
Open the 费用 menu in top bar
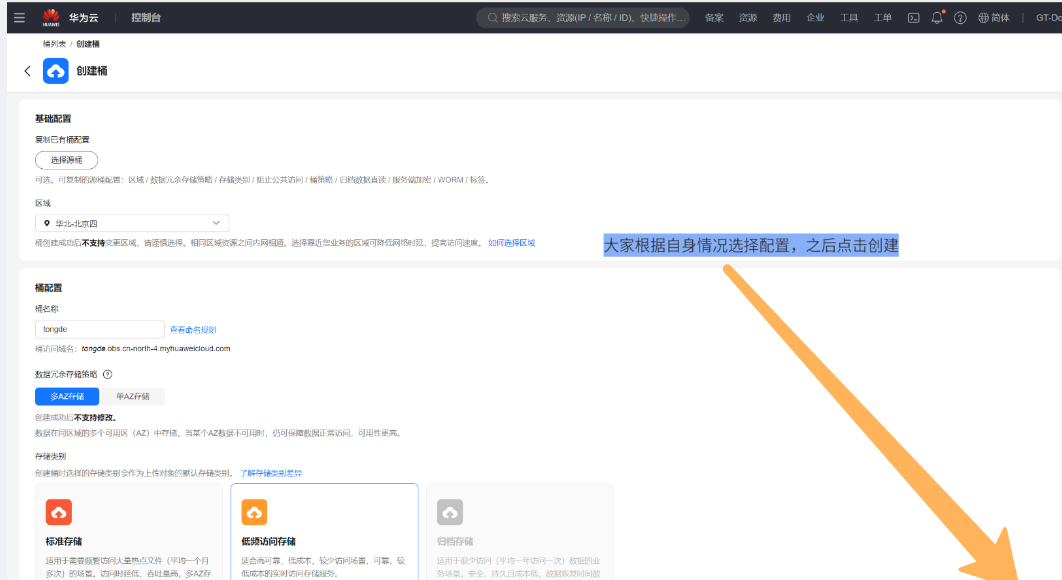pos(781,18)
